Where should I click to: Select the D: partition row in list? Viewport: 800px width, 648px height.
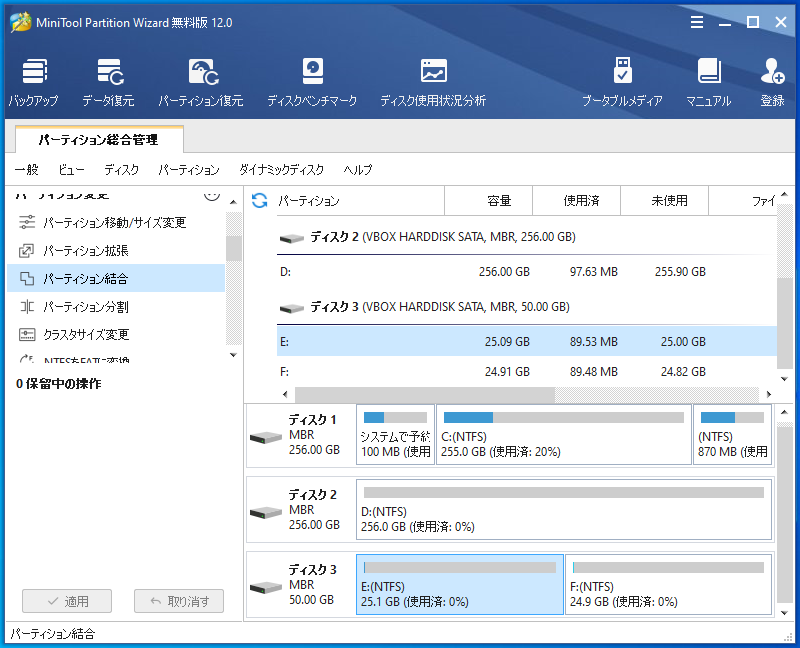tap(527, 271)
